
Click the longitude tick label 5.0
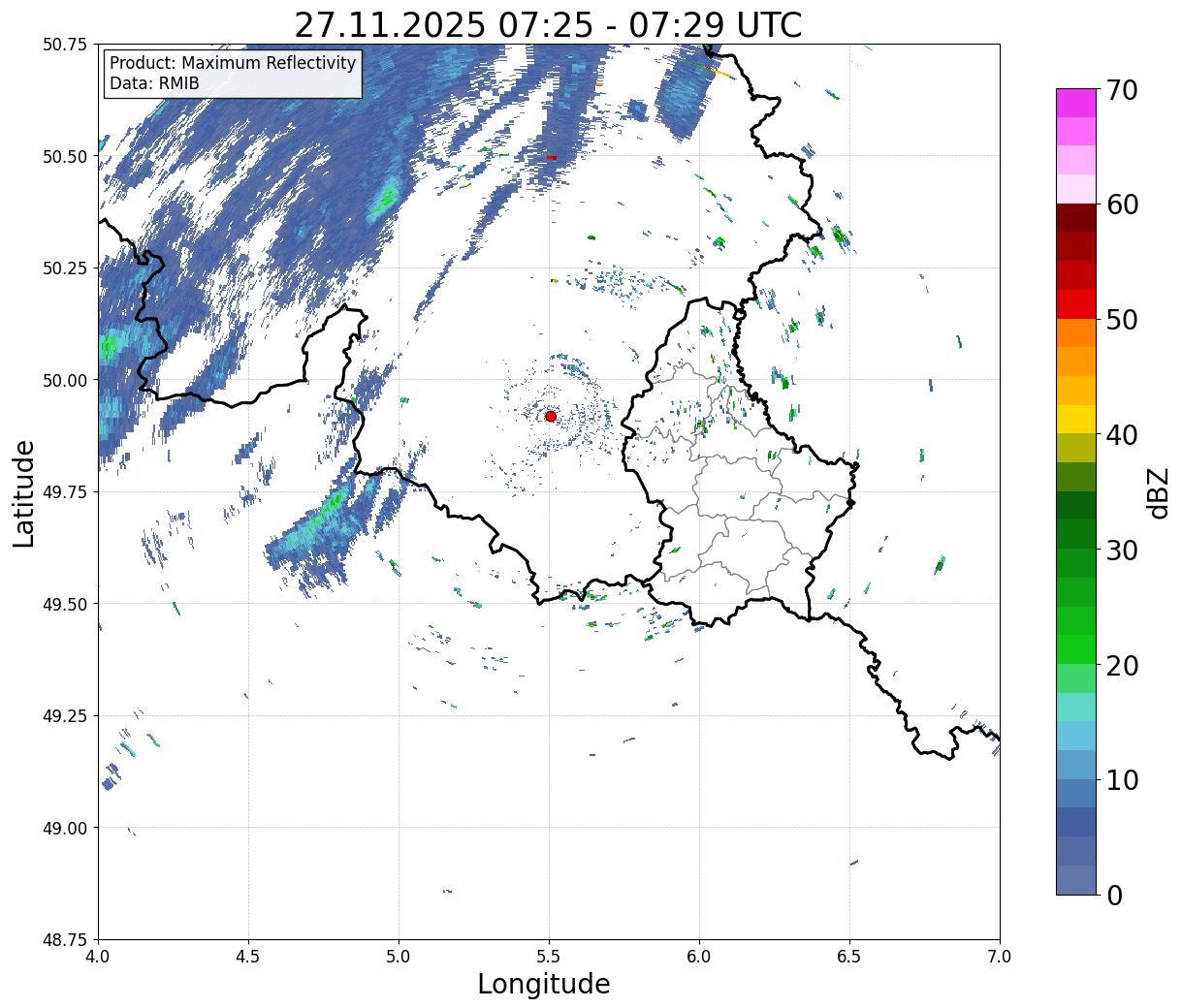pyautogui.click(x=399, y=956)
